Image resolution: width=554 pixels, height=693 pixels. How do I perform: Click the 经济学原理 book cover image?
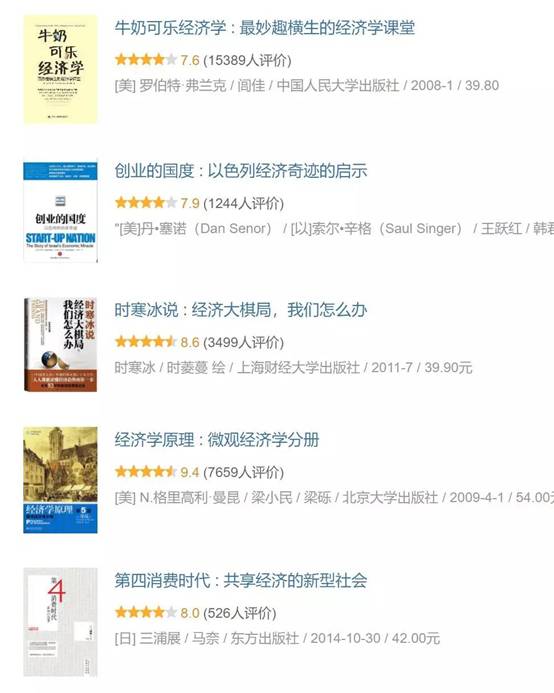(61, 480)
